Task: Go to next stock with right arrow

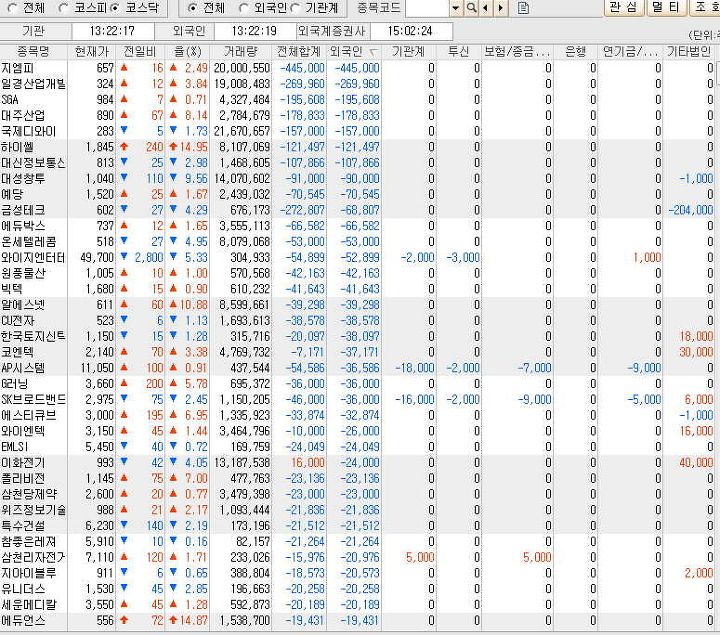Action: click(x=501, y=8)
